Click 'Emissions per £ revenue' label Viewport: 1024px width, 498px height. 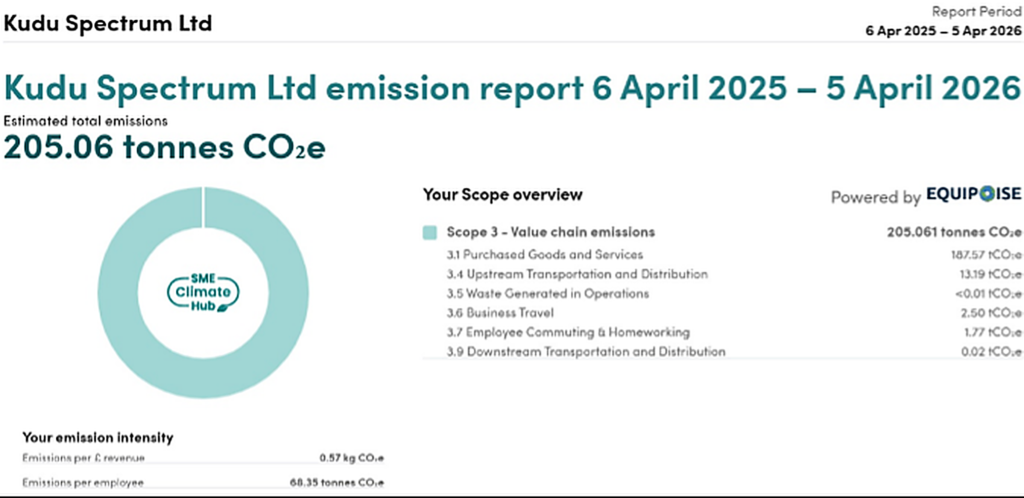coord(83,458)
